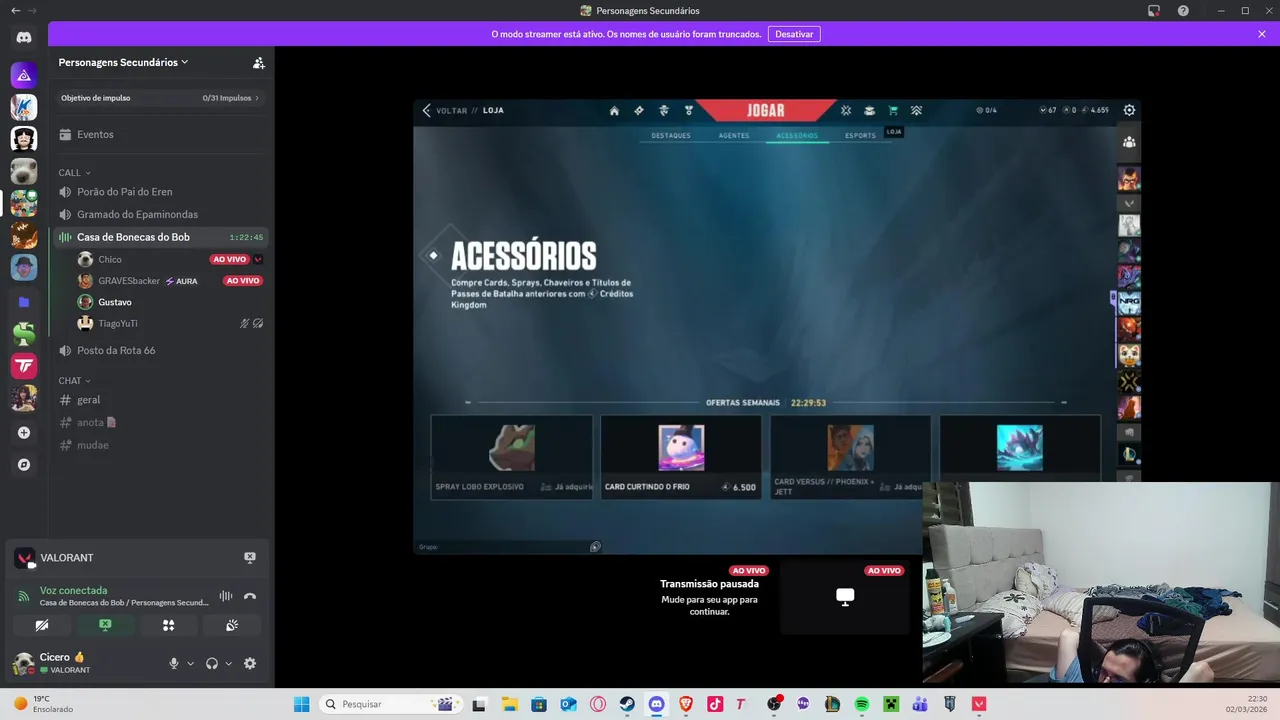Viewport: 1280px width, 720px height.
Task: Add a server with the plus icon
Action: coord(24,433)
